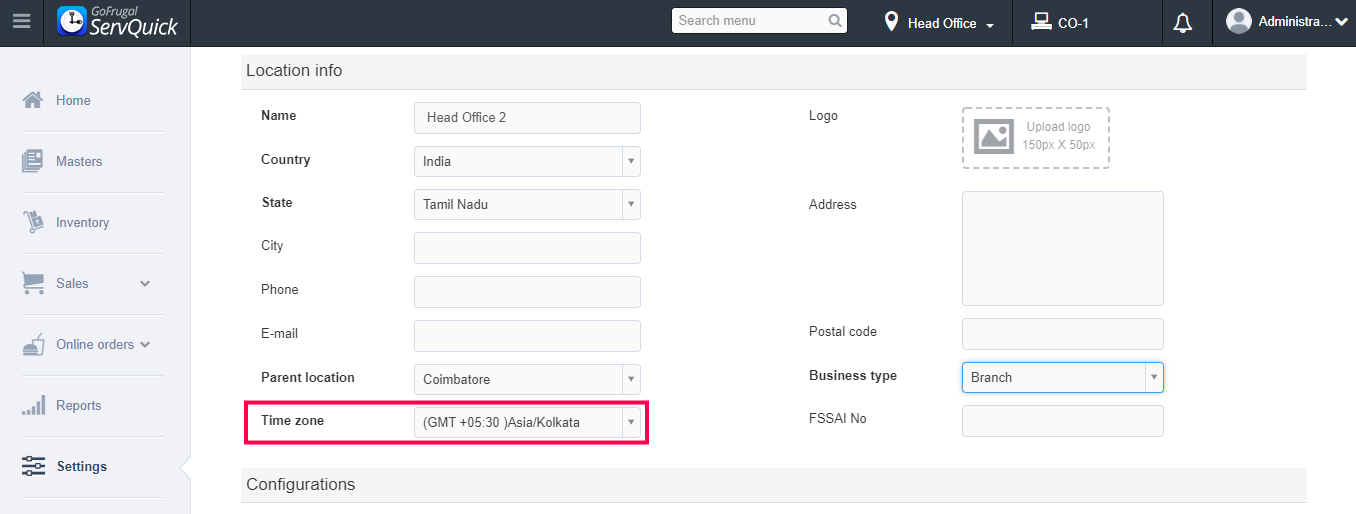Open Reports from the sidebar
The width and height of the screenshot is (1356, 514).
[78, 405]
